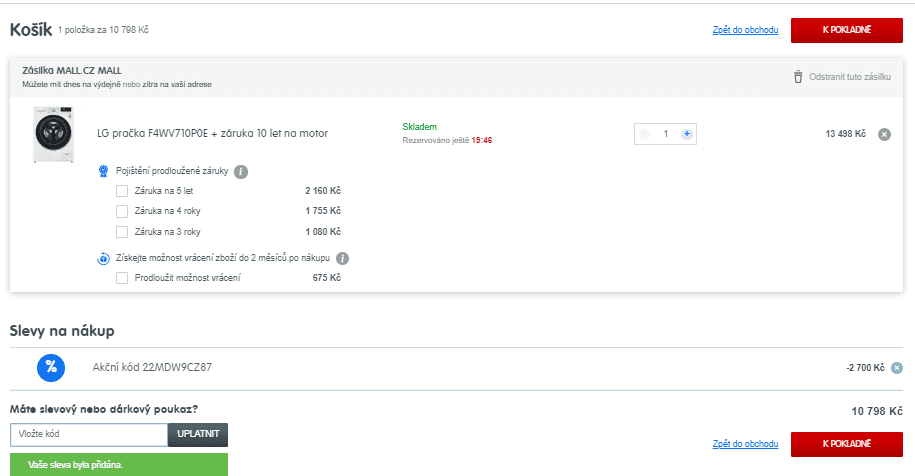Open info icon next to return option
Screen dimensions: 915x476
click(x=343, y=258)
